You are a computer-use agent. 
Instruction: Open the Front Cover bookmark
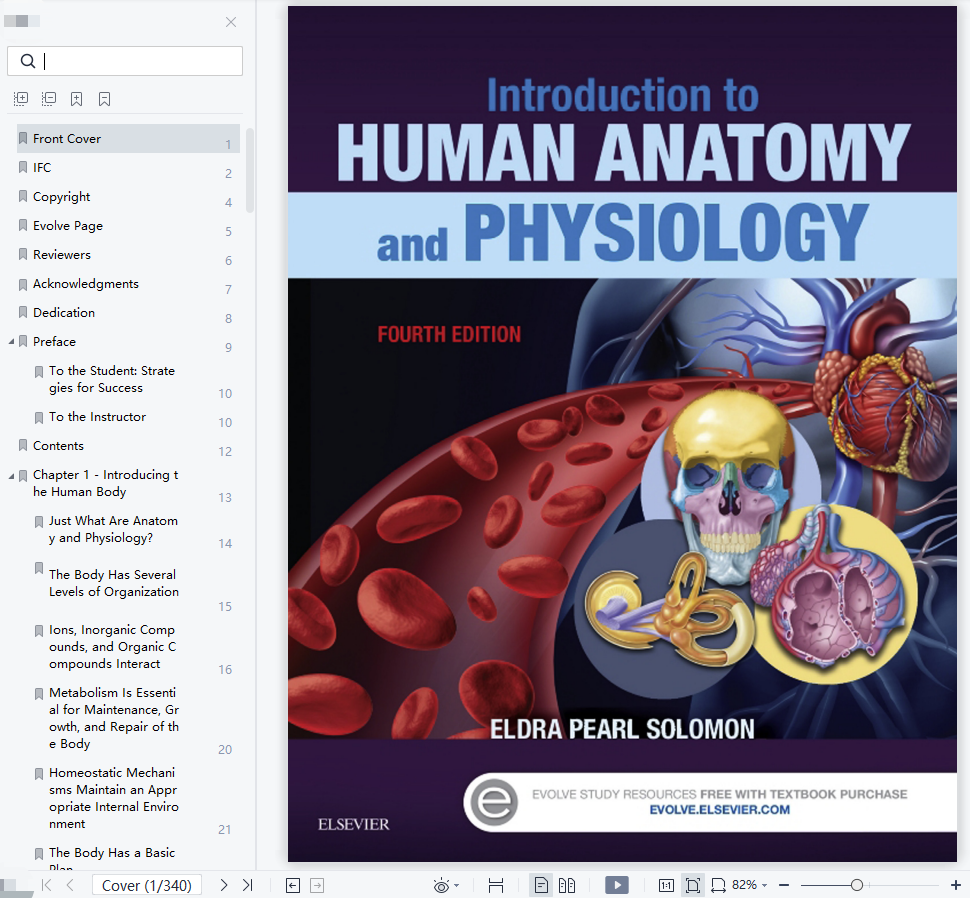[128, 139]
